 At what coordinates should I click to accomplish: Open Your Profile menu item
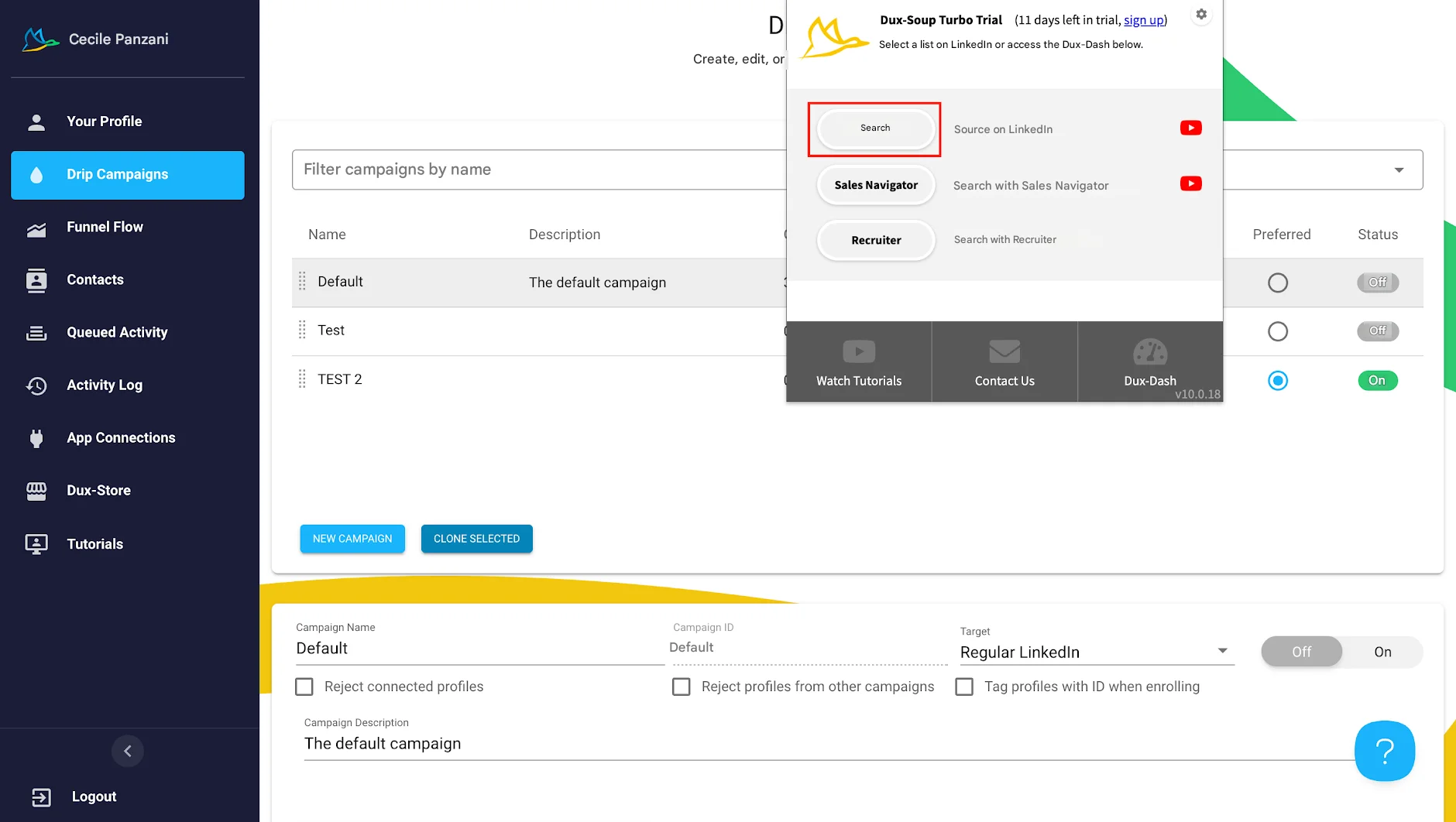[x=128, y=122]
